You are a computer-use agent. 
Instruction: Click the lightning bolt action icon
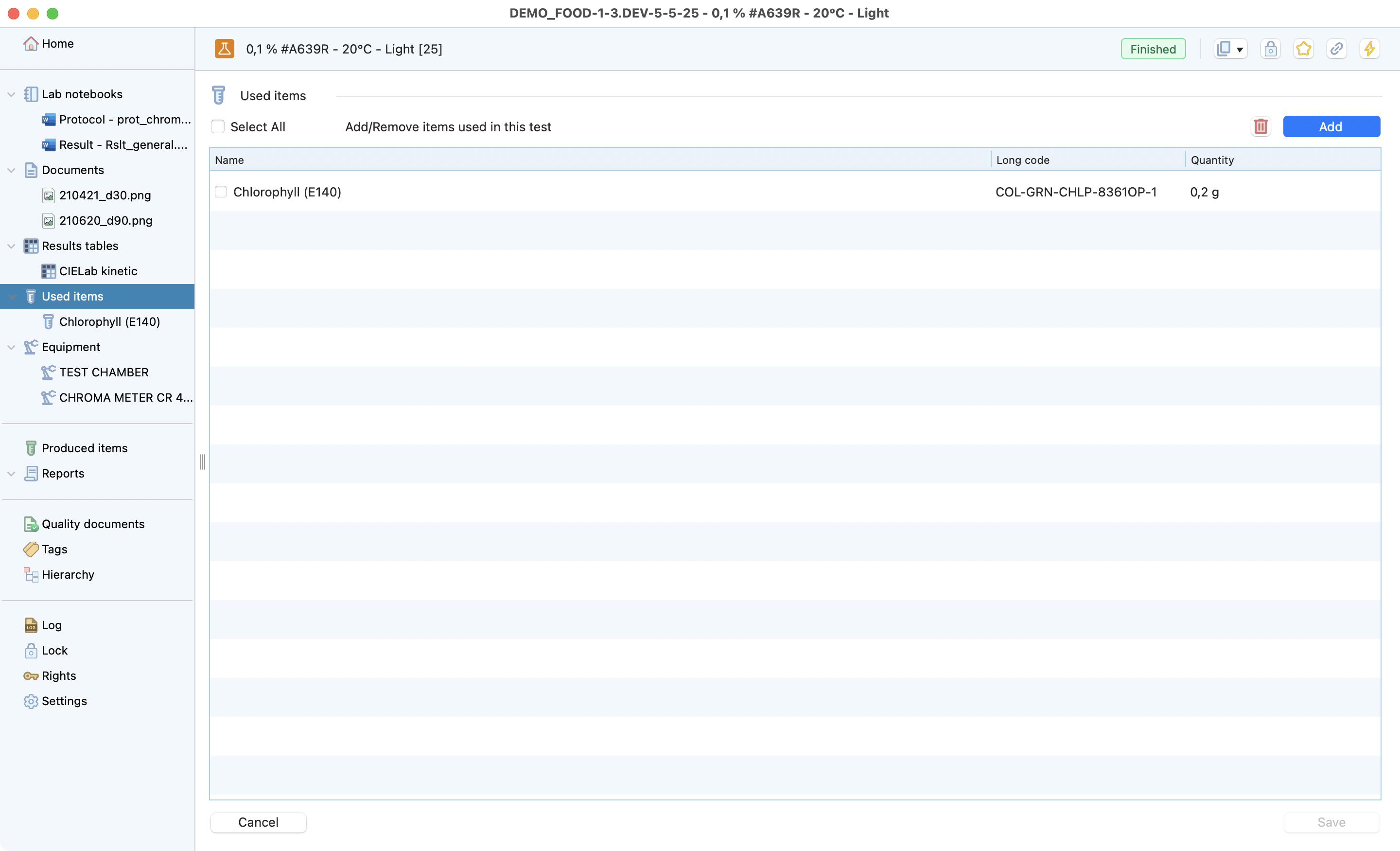point(1369,49)
